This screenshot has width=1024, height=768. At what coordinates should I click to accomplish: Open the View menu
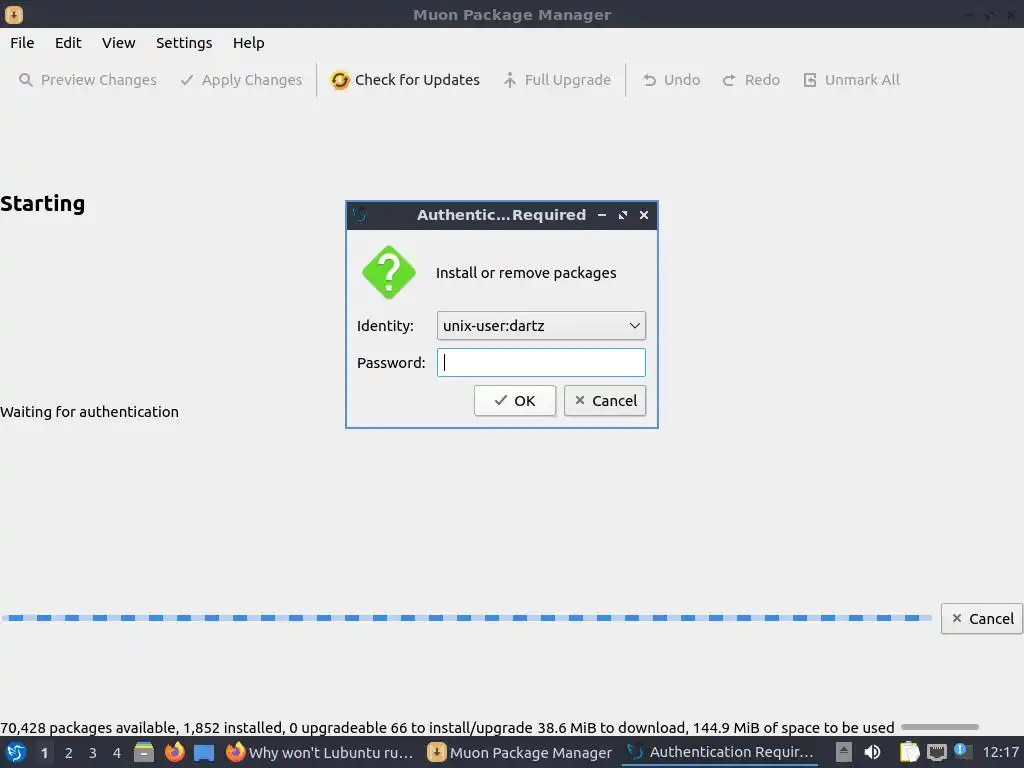pyautogui.click(x=118, y=43)
